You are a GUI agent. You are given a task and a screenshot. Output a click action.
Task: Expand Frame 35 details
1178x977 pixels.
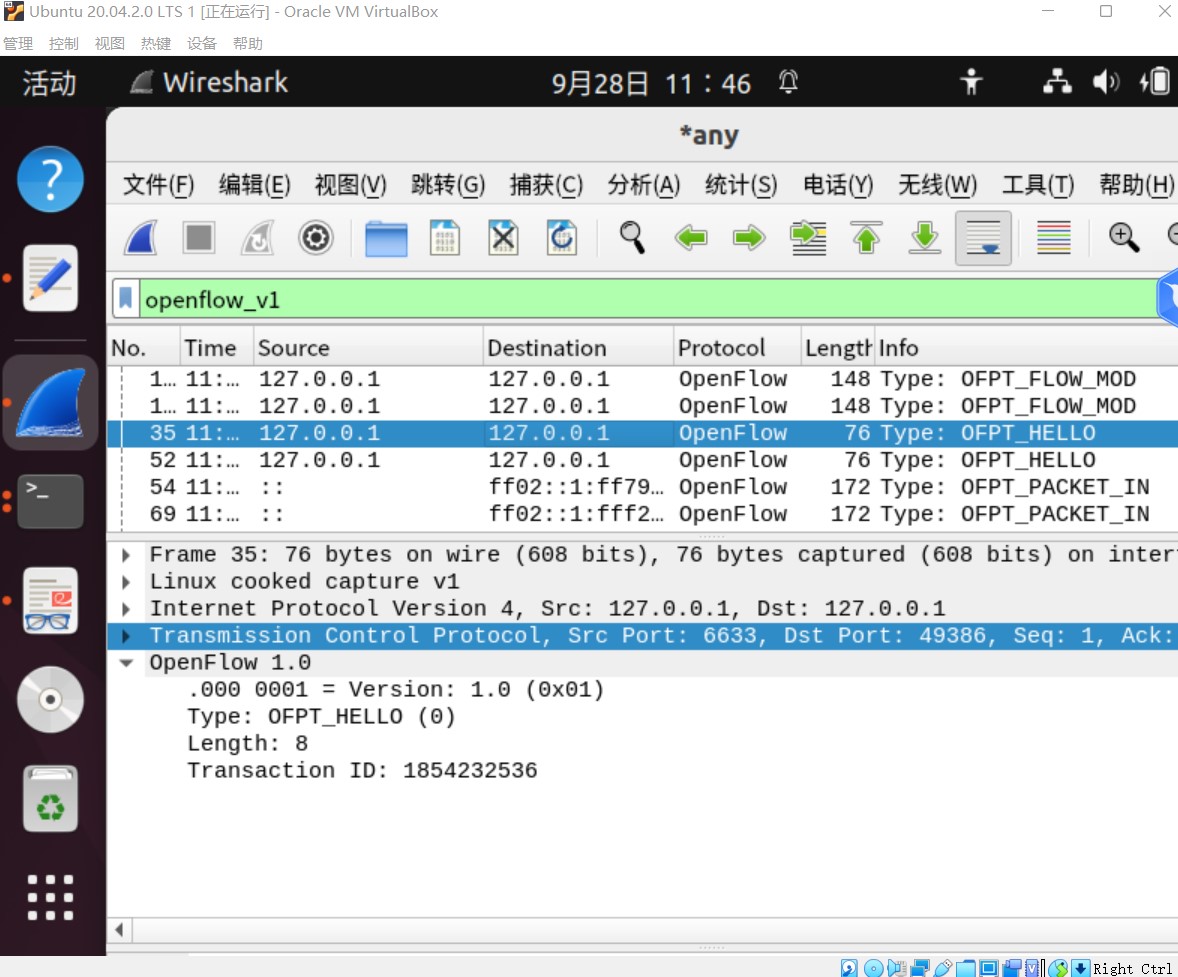[126, 554]
